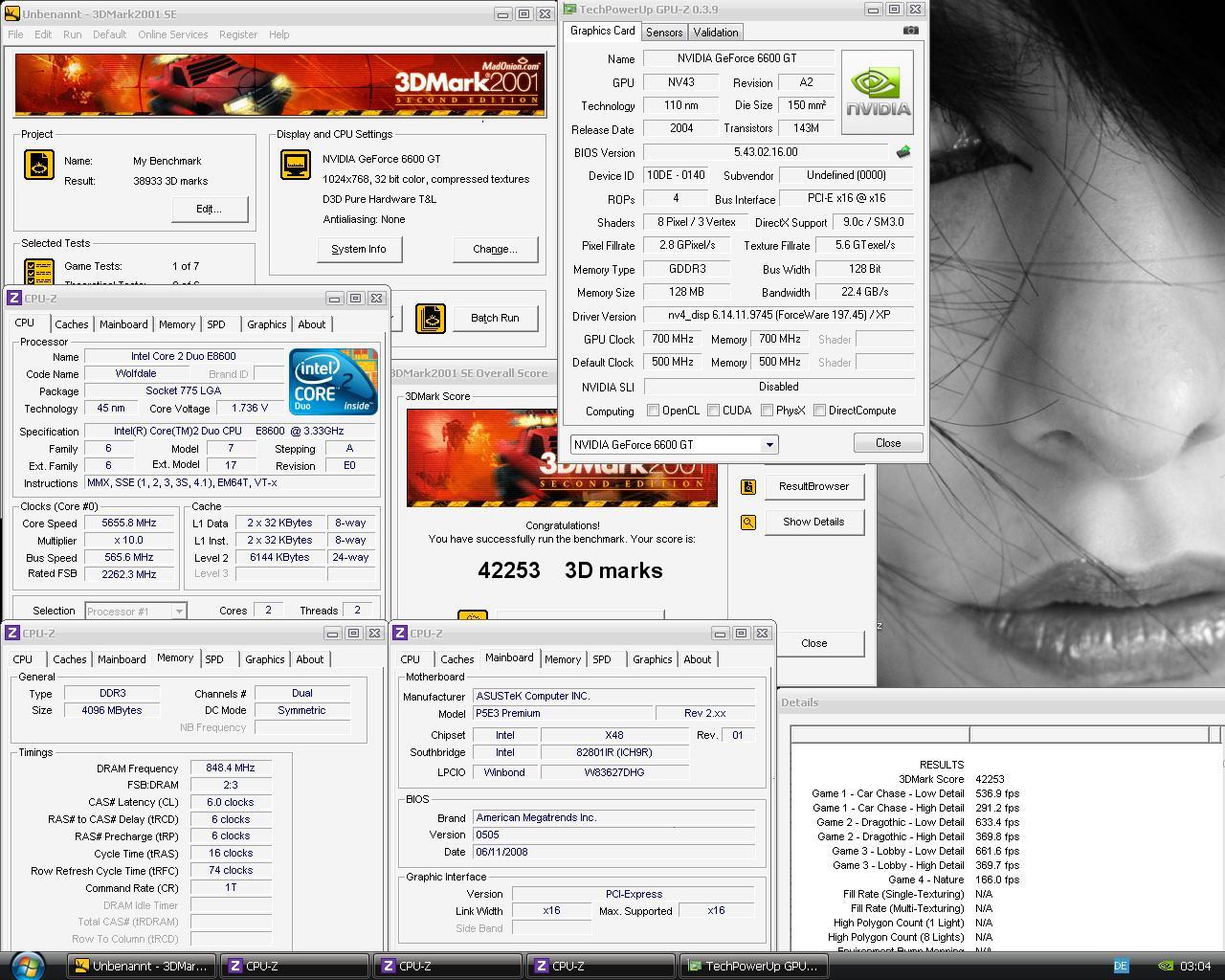The height and width of the screenshot is (980, 1225).
Task: Click the Display settings monitor icon
Action: [x=296, y=165]
